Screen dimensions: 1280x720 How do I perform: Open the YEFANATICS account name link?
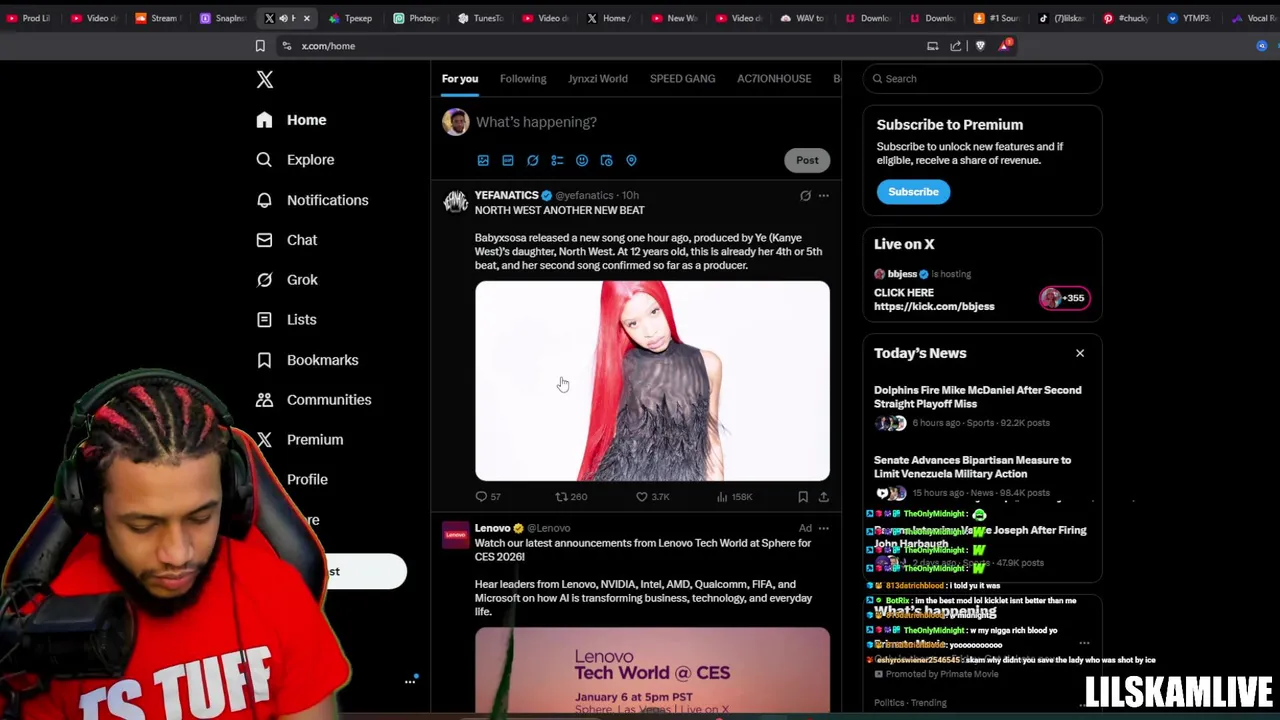506,195
